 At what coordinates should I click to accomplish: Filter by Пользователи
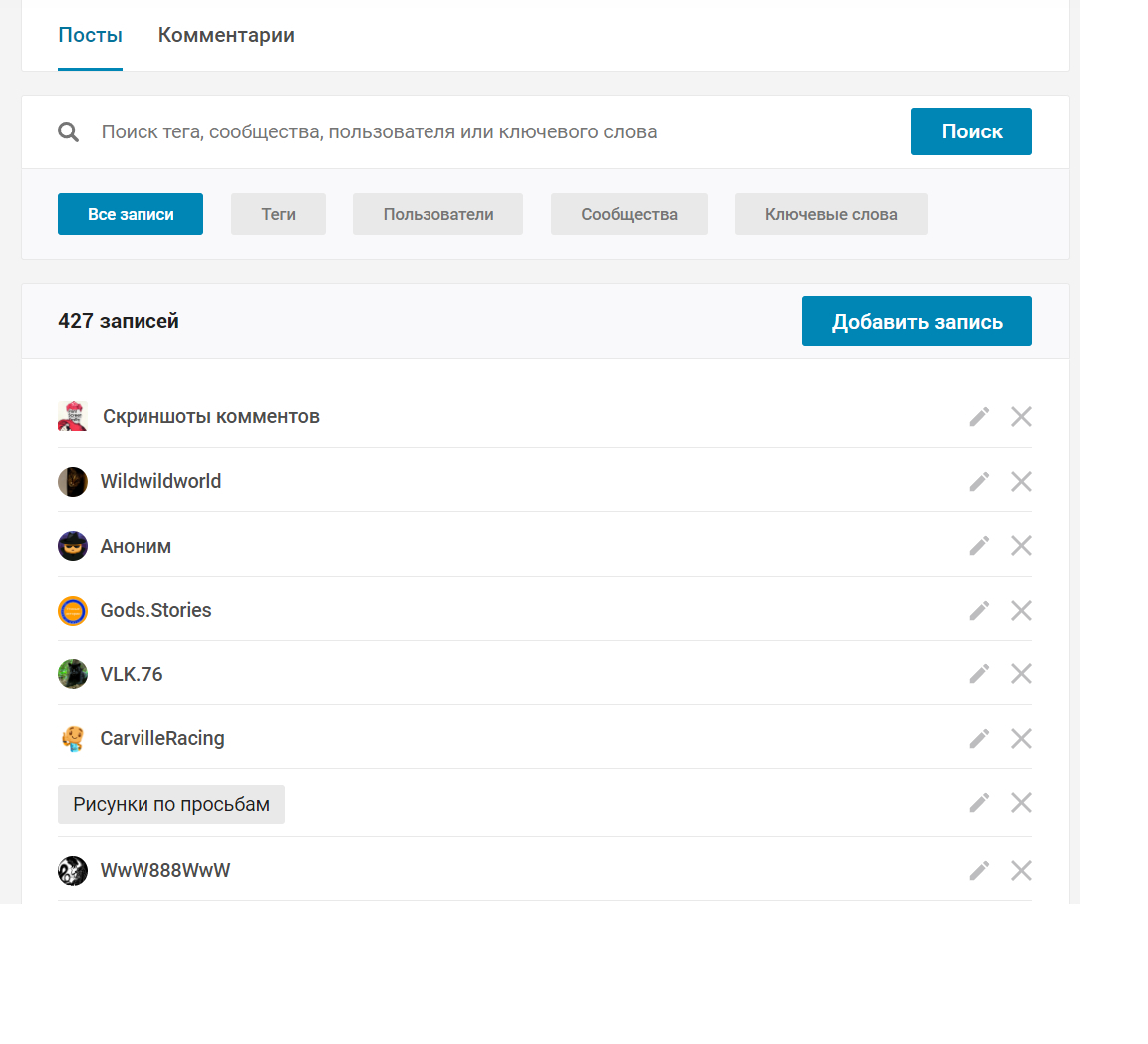point(437,214)
